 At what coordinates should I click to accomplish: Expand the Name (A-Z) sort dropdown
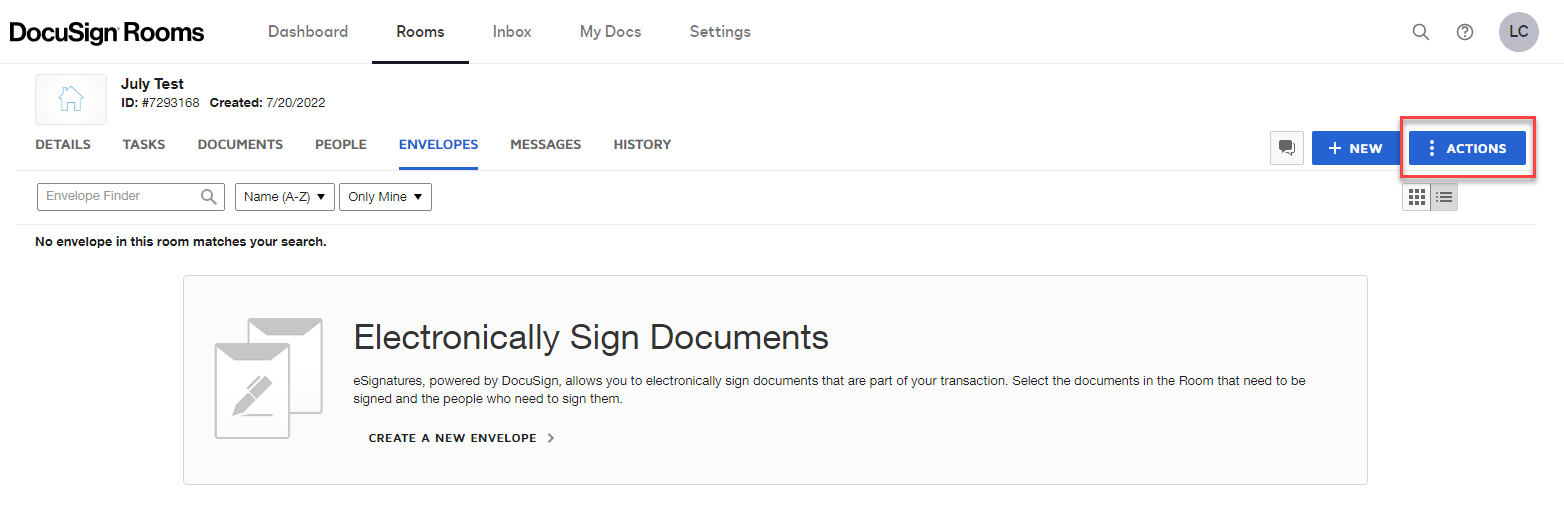pos(285,197)
